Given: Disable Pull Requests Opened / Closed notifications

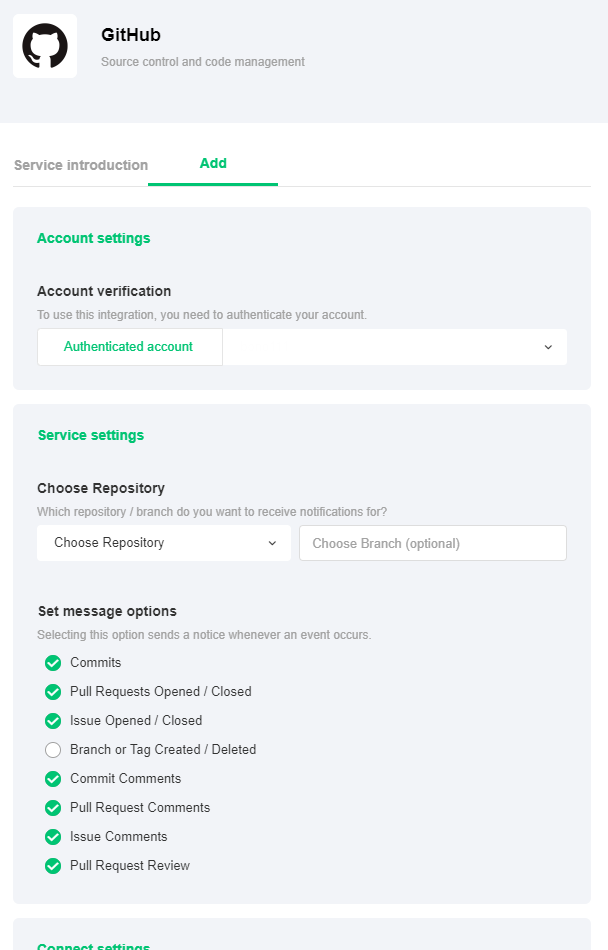Looking at the screenshot, I should tap(53, 692).
